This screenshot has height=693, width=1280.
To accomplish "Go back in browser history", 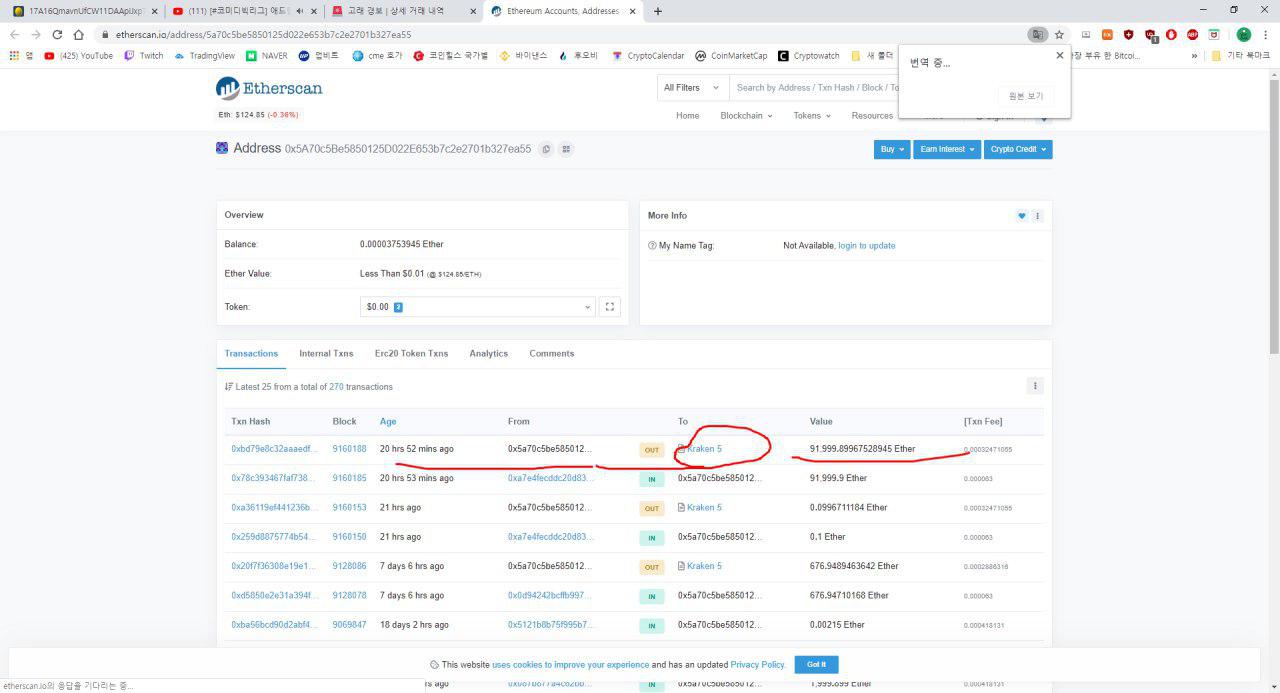I will [x=14, y=34].
